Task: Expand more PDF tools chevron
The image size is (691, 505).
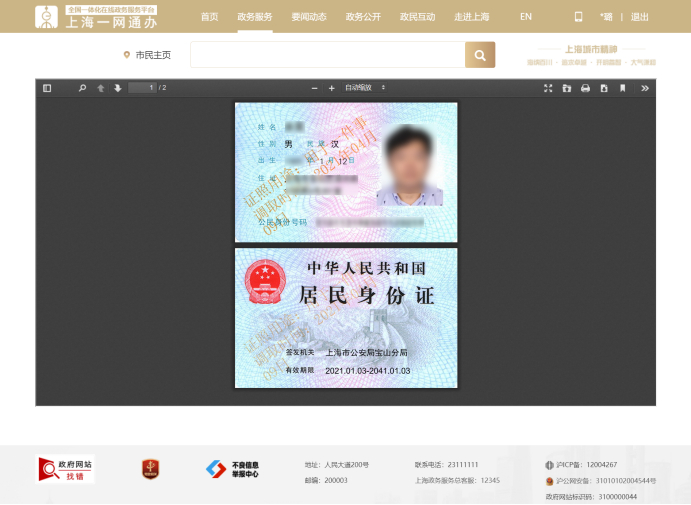Action: [x=645, y=88]
